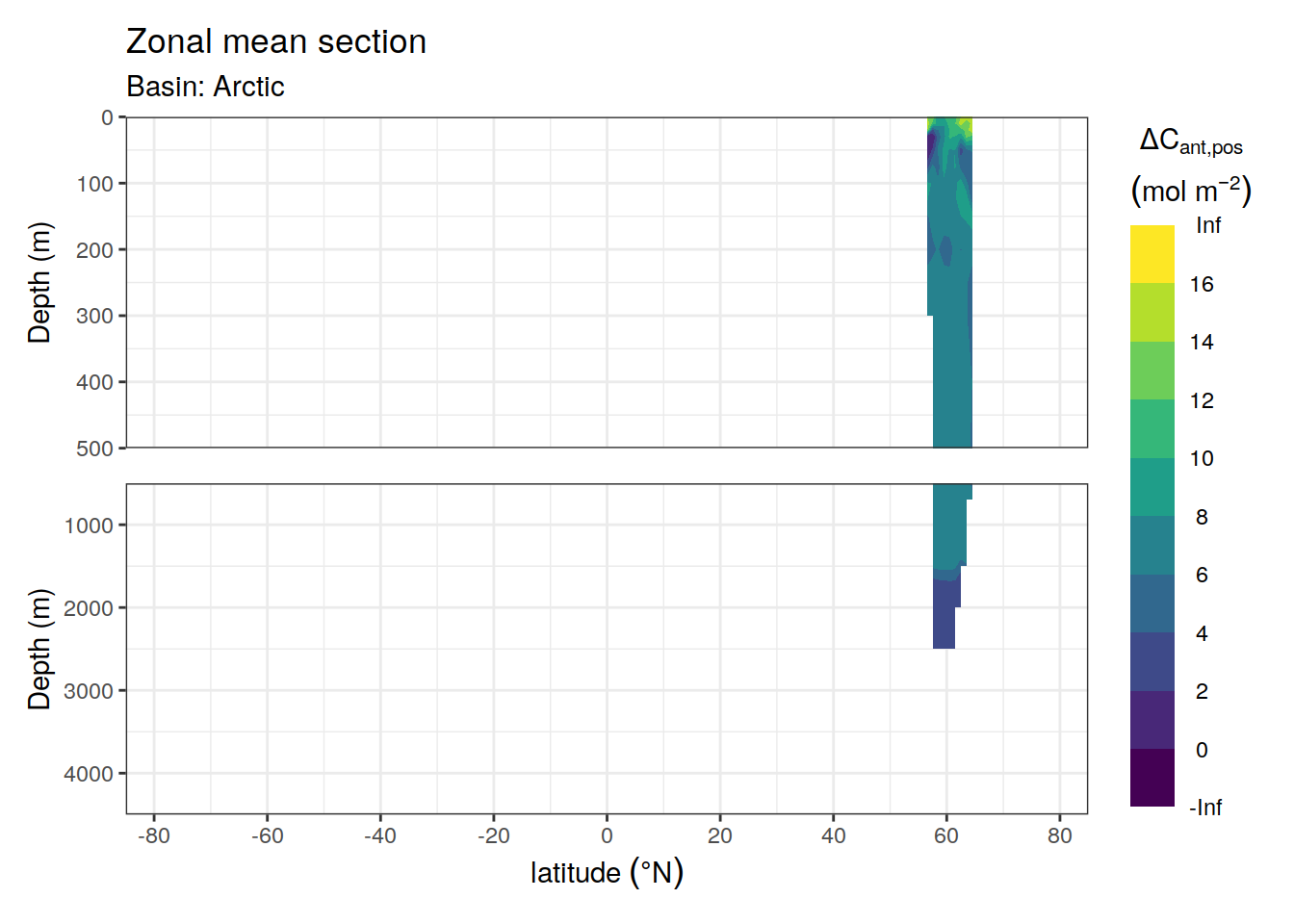Click the 500 depth tick label
Viewport: 1294px width, 924px height.
(x=94, y=449)
